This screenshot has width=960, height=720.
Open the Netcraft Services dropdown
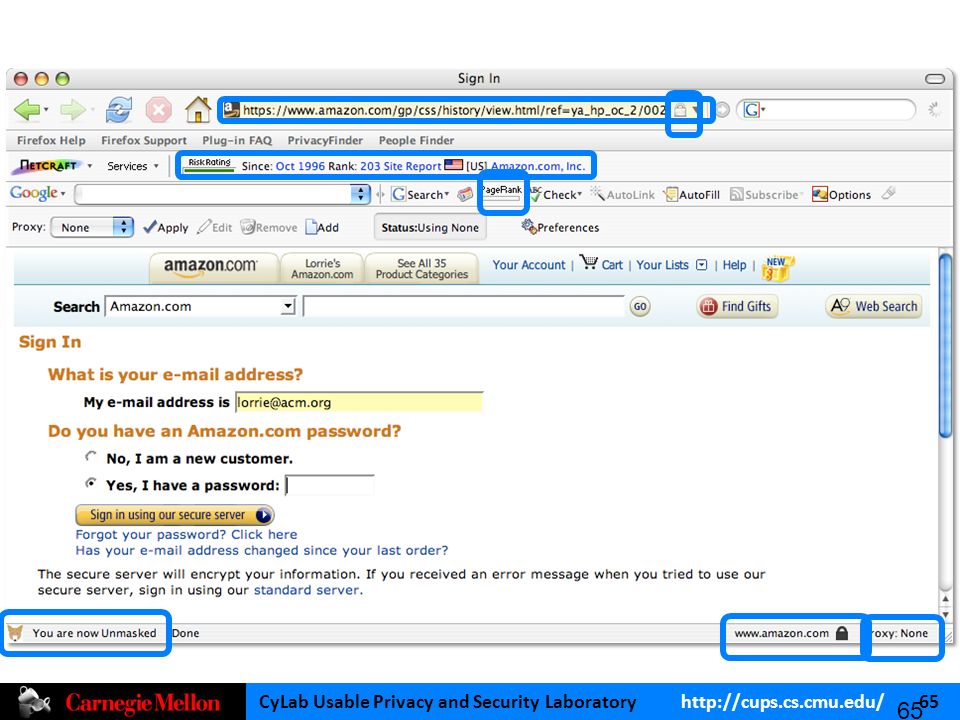click(x=133, y=166)
